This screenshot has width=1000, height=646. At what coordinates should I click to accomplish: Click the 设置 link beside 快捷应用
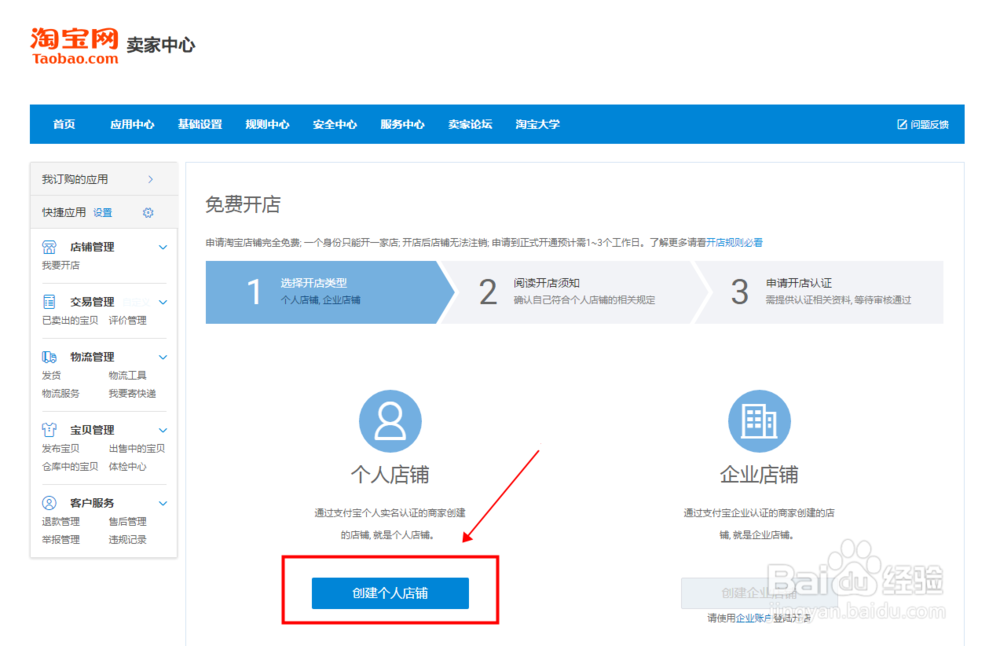pos(103,212)
